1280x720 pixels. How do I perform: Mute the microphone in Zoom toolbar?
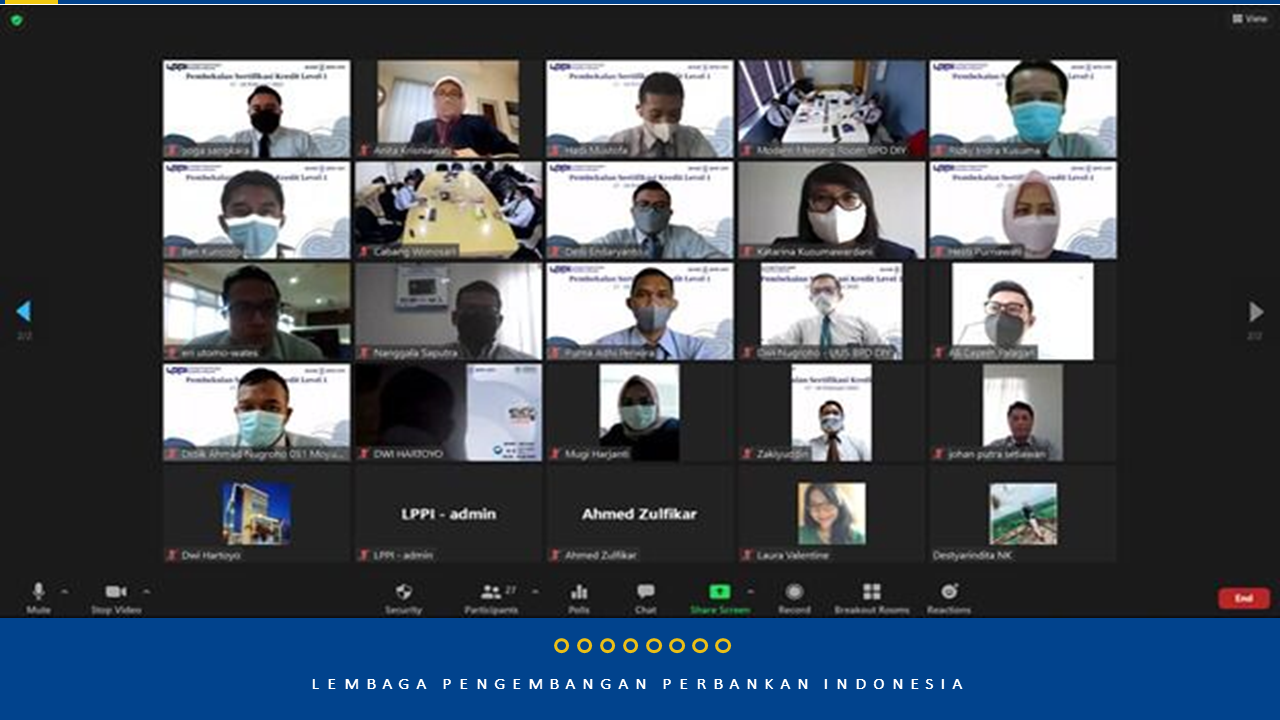38,597
